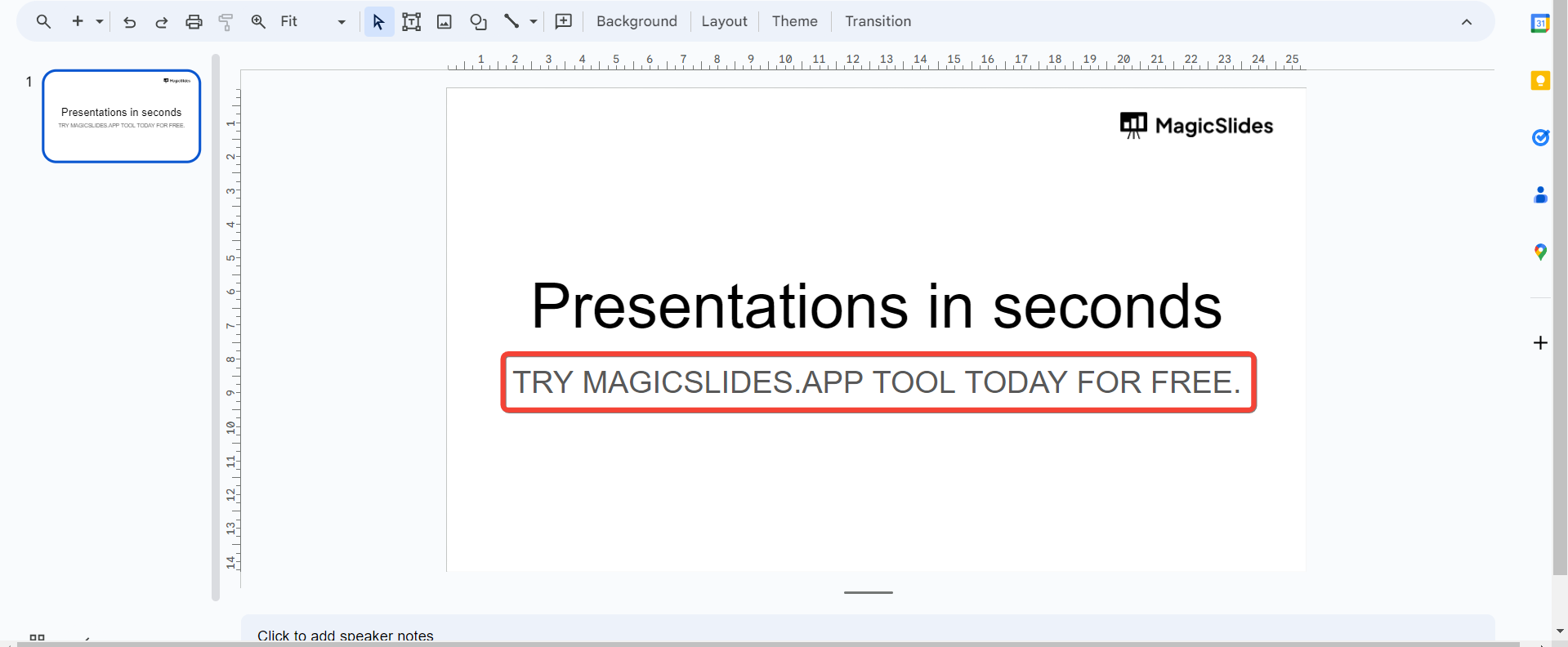The height and width of the screenshot is (647, 1568).
Task: Open the Google Calendar sidebar icon
Action: [x=1540, y=24]
